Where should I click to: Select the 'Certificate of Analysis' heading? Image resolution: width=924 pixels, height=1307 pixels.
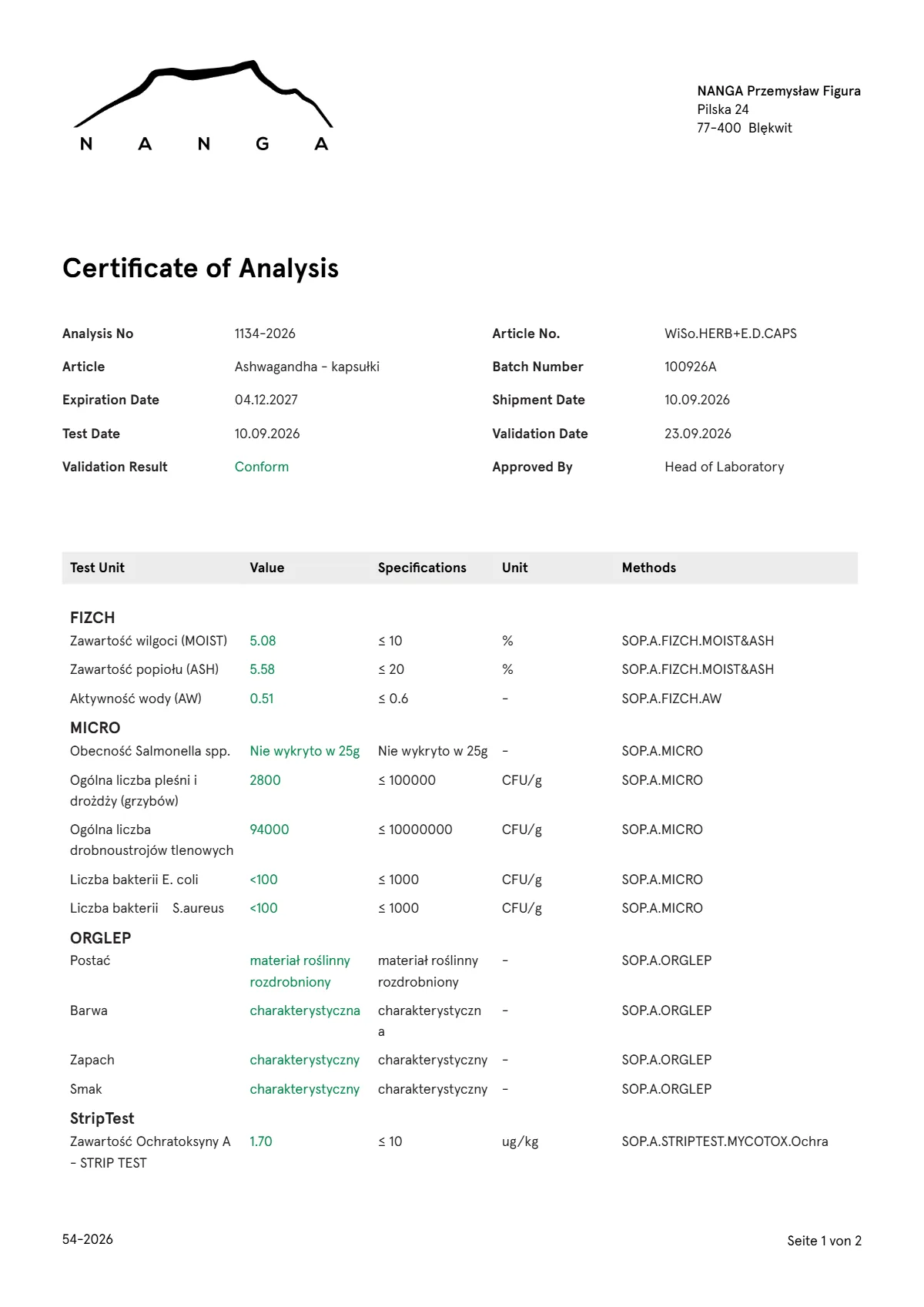coord(200,268)
